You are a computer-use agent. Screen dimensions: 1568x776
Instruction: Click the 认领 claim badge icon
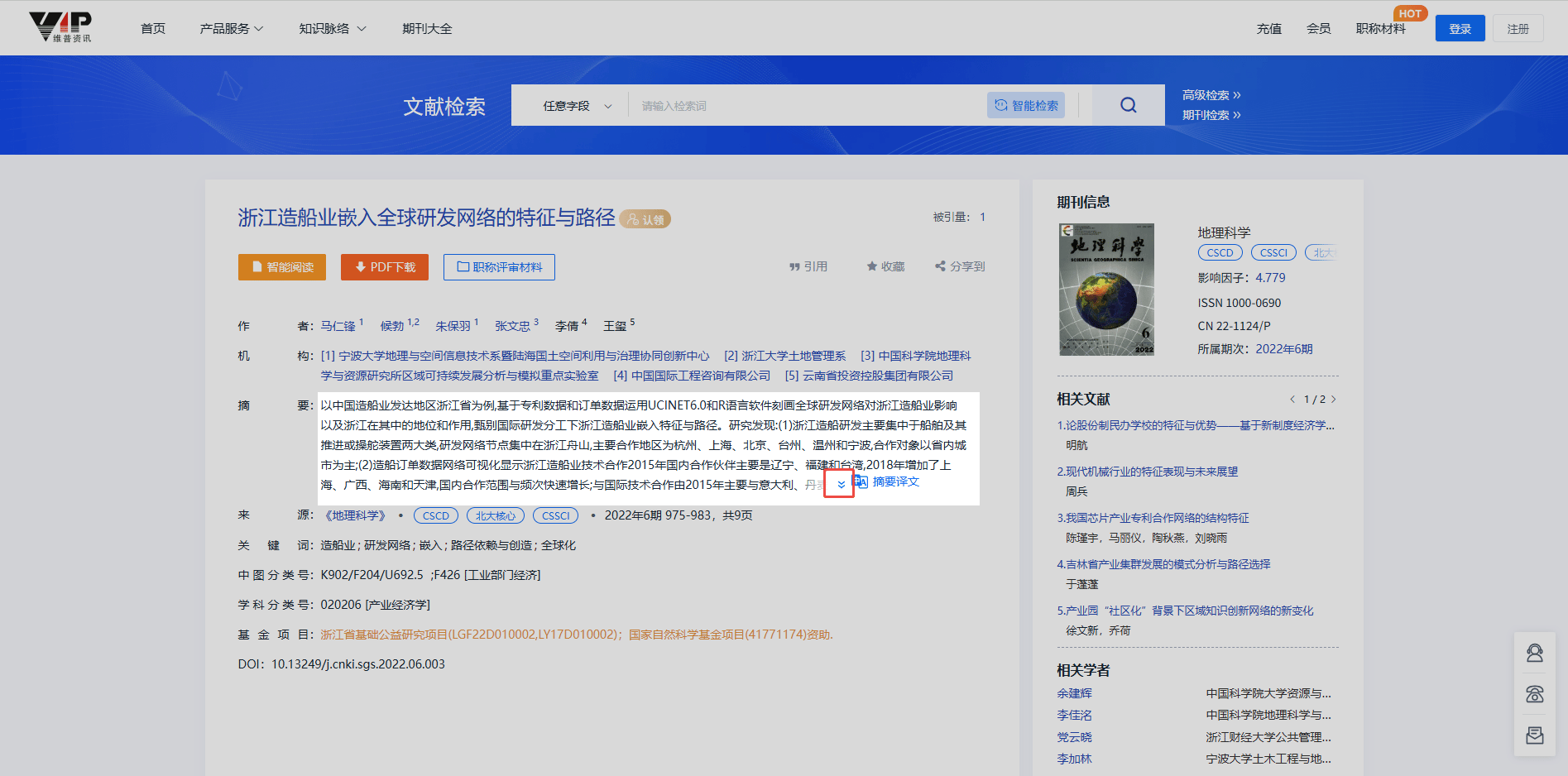pyautogui.click(x=645, y=219)
